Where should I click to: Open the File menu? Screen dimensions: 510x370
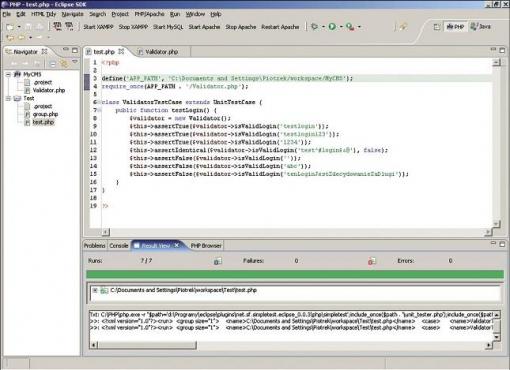7,14
